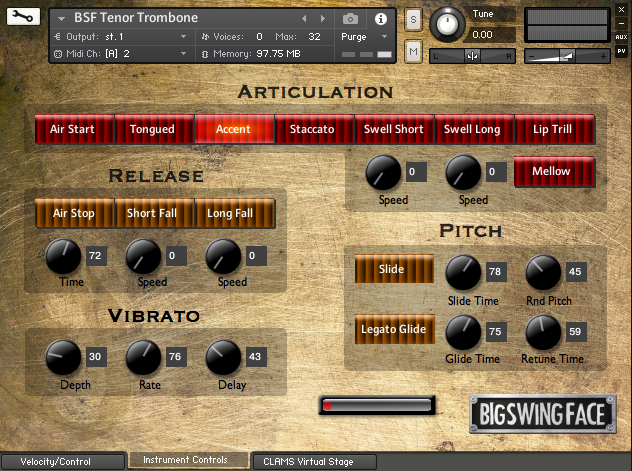Select the Tongued articulation
Viewport: 632px width, 471px height.
154,129
